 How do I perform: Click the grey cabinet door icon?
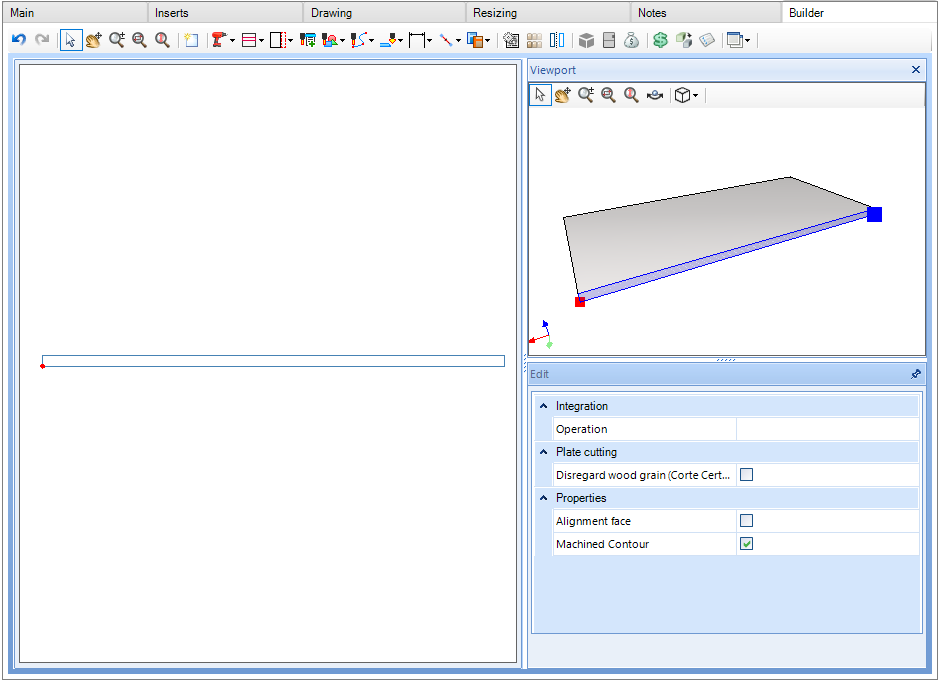coord(609,40)
